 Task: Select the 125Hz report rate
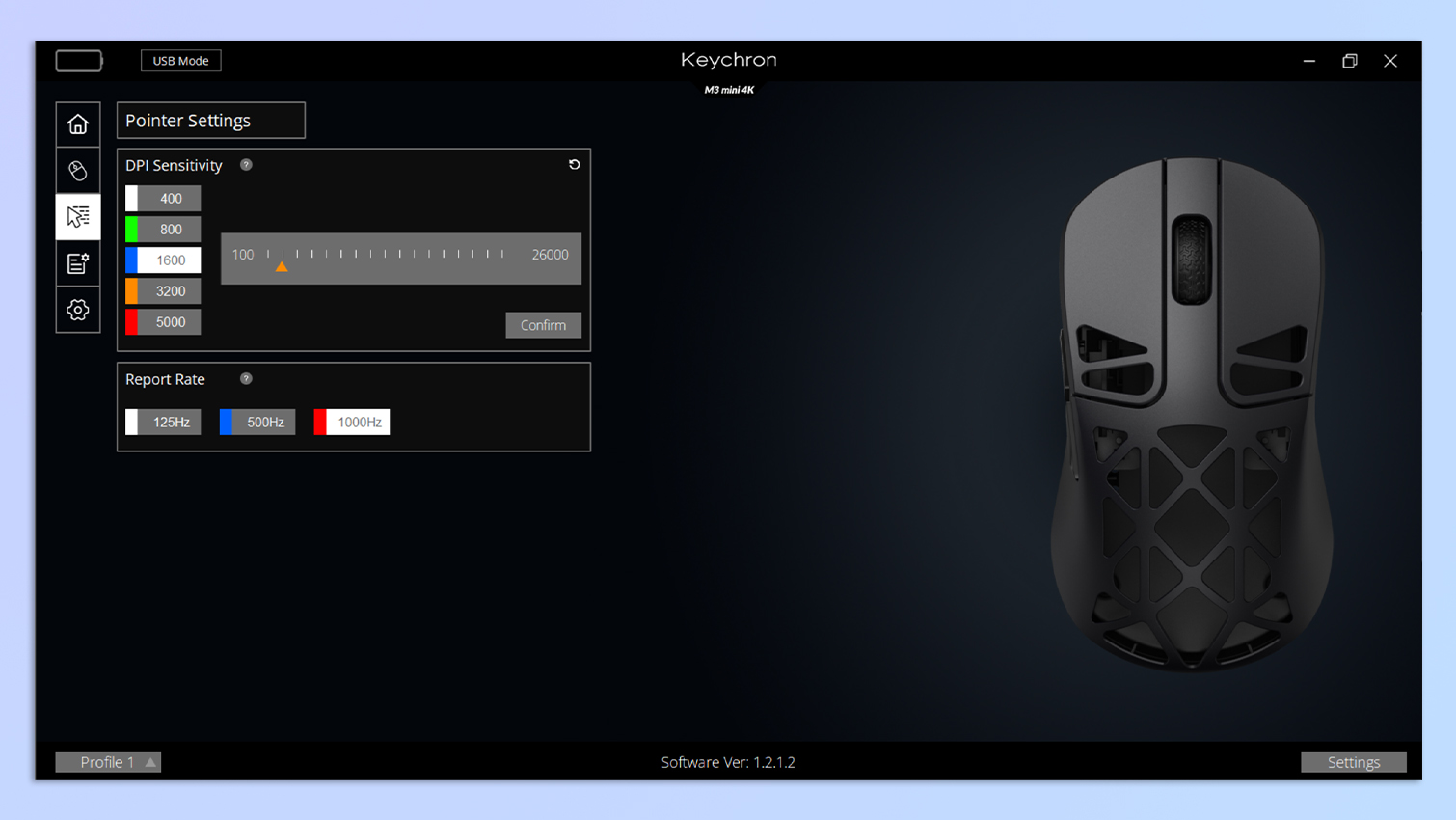coord(164,423)
